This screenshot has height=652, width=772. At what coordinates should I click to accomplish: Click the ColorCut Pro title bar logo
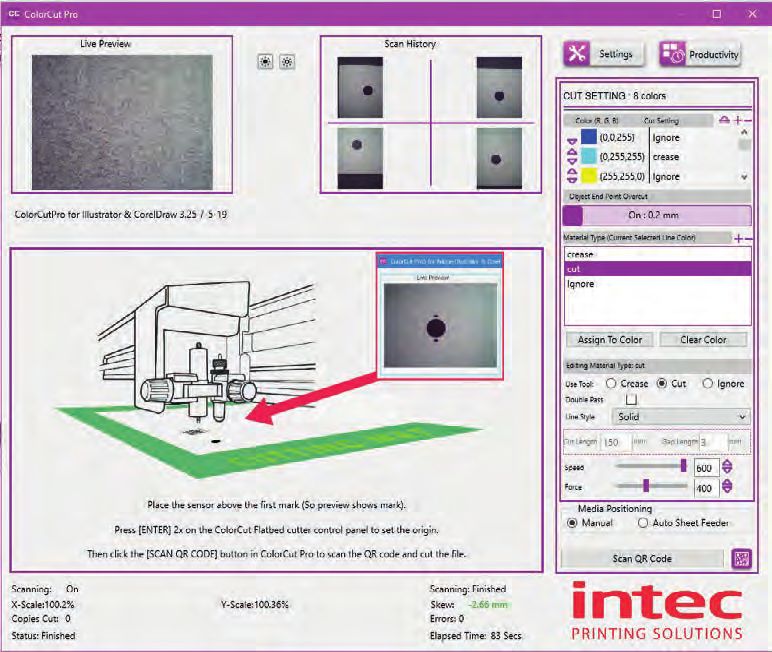click(13, 14)
